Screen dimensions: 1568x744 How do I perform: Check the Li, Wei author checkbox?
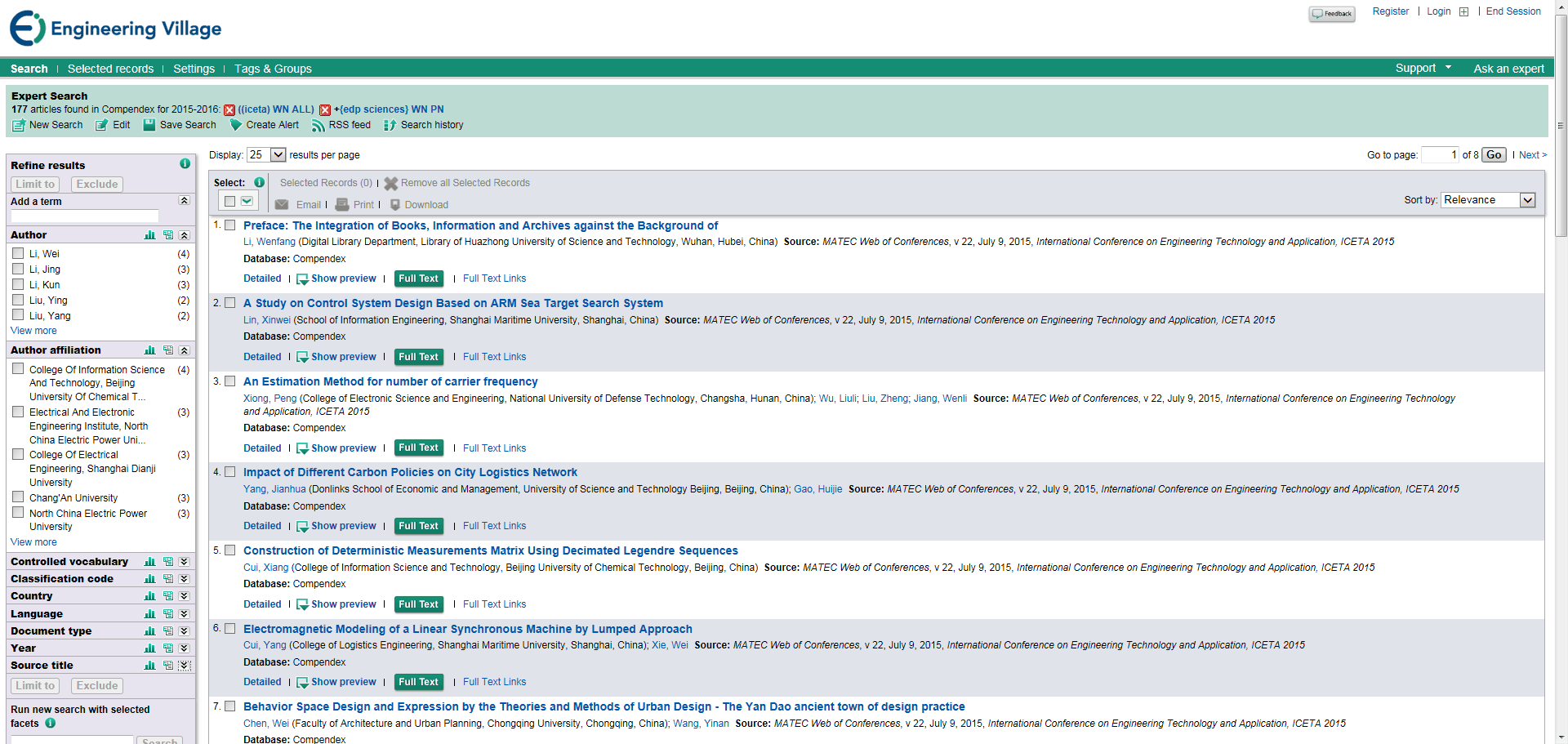tap(18, 254)
